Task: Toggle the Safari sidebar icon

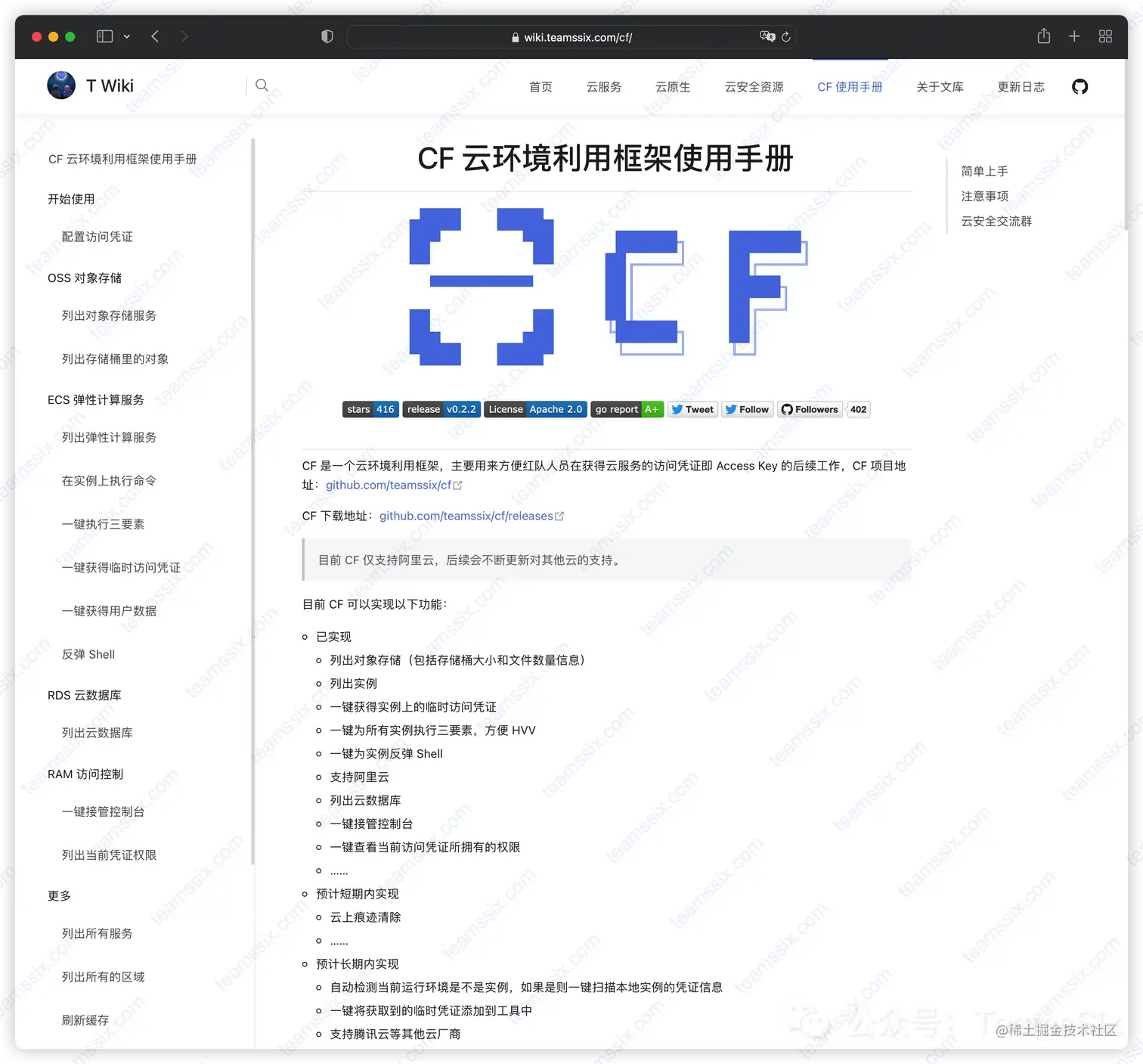Action: [x=105, y=36]
